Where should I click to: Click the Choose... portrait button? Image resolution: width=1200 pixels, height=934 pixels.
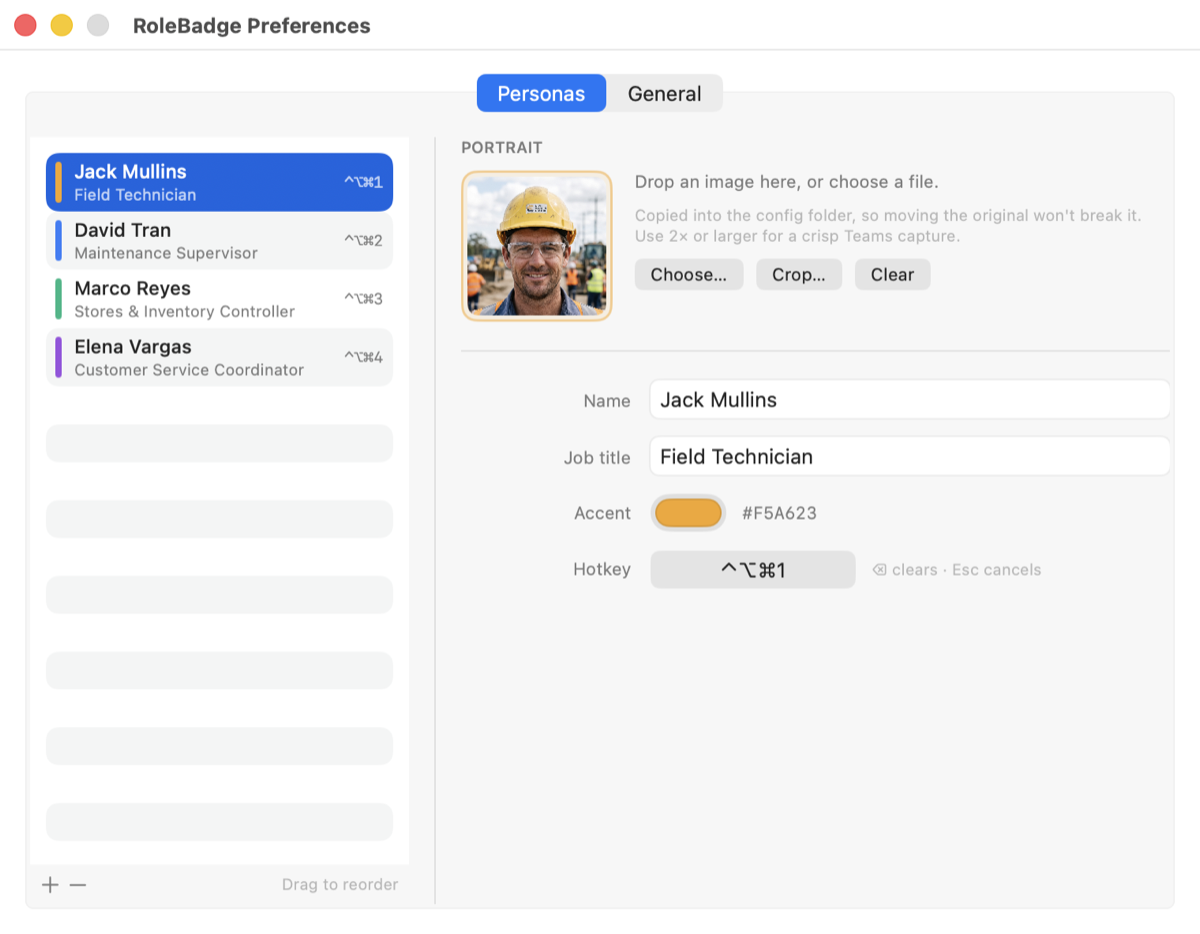(689, 275)
